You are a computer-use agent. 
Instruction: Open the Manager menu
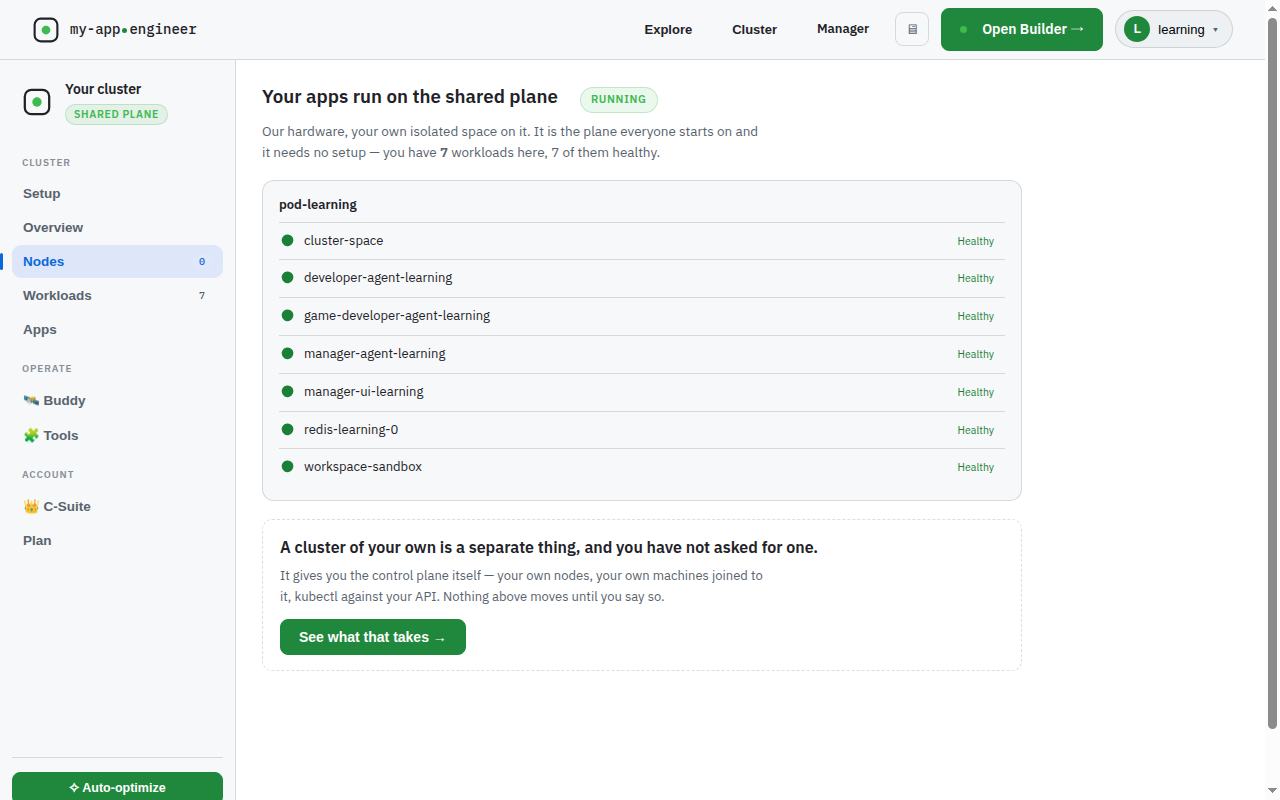[843, 29]
